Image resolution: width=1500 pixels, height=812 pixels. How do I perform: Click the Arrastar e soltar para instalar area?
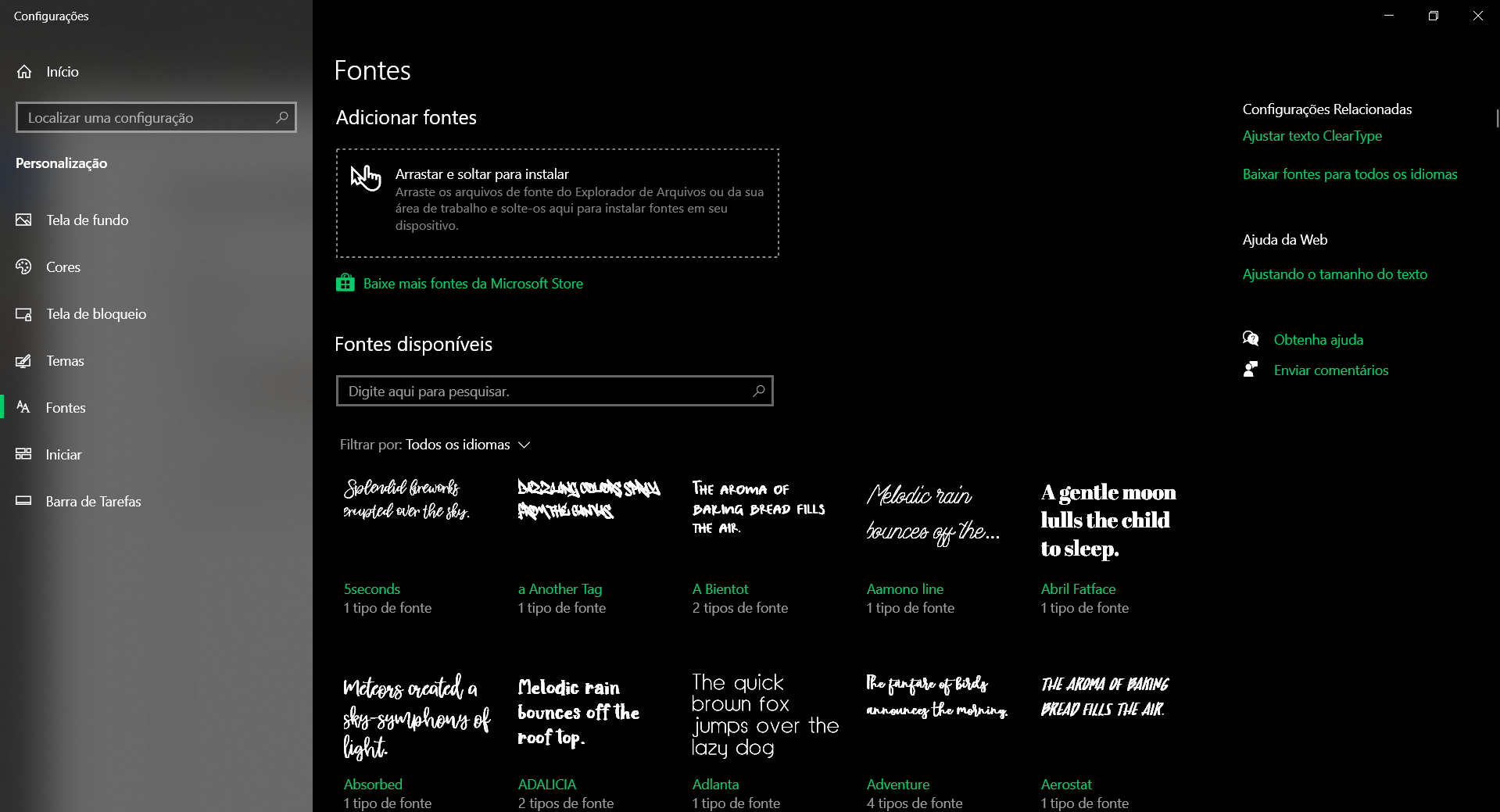point(557,203)
